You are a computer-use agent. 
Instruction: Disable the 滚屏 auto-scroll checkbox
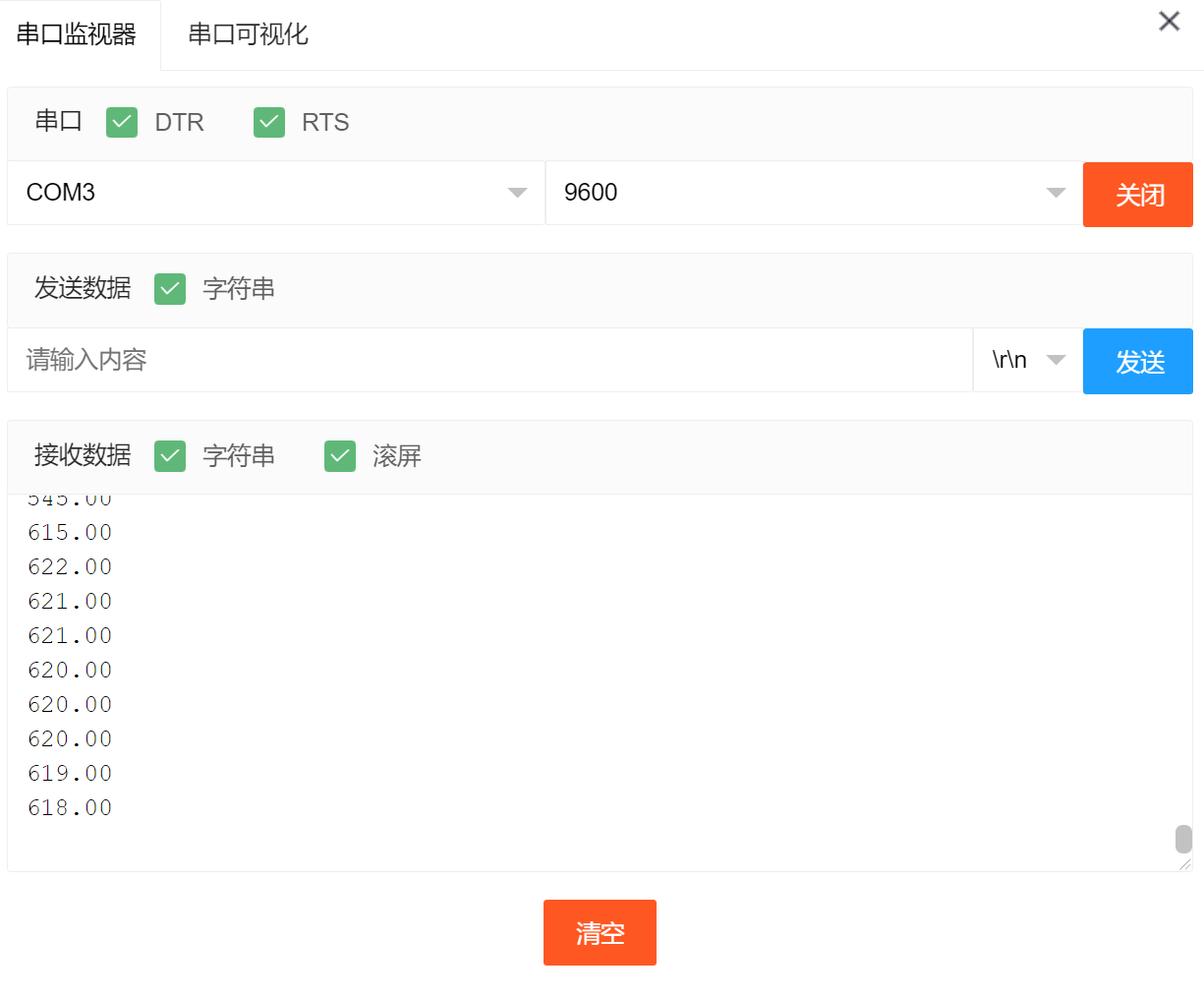[x=340, y=455]
